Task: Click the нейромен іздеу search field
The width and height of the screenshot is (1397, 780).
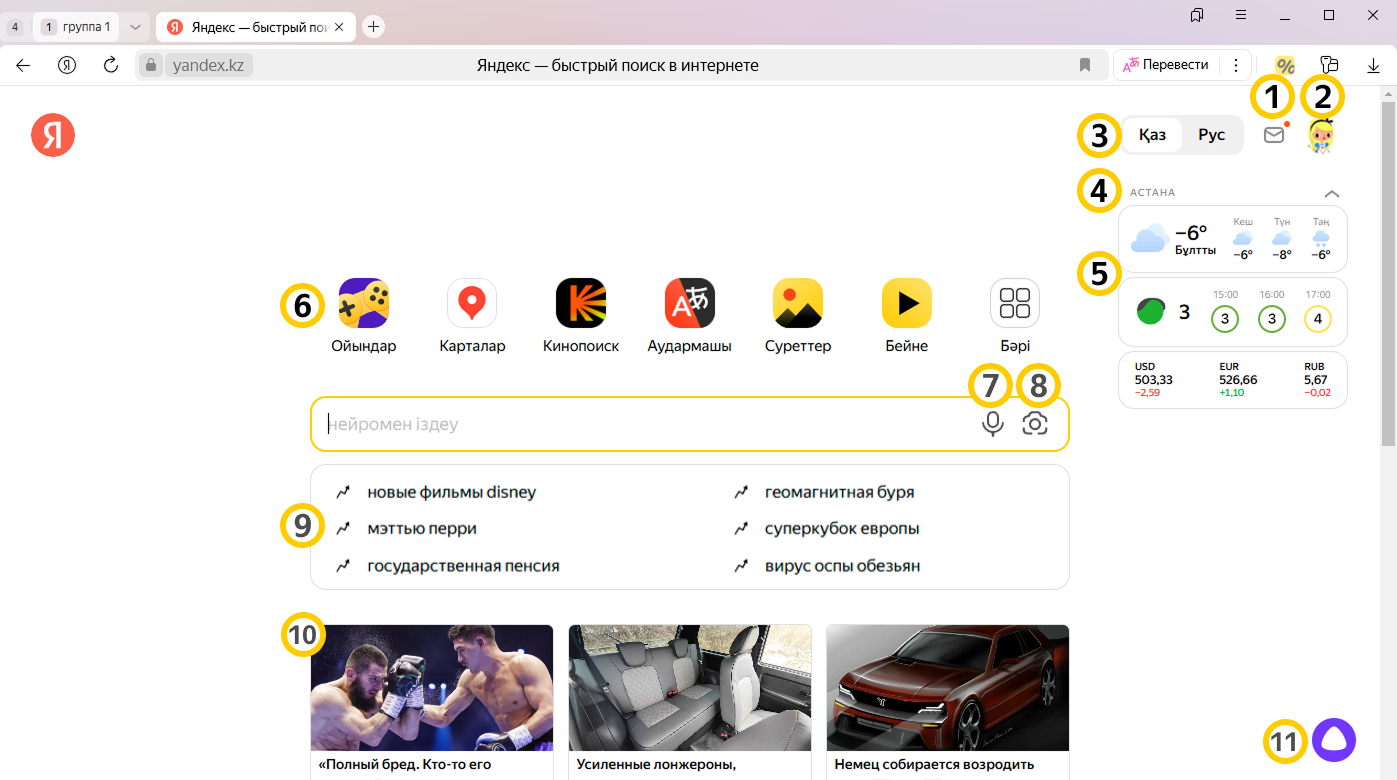Action: point(640,424)
